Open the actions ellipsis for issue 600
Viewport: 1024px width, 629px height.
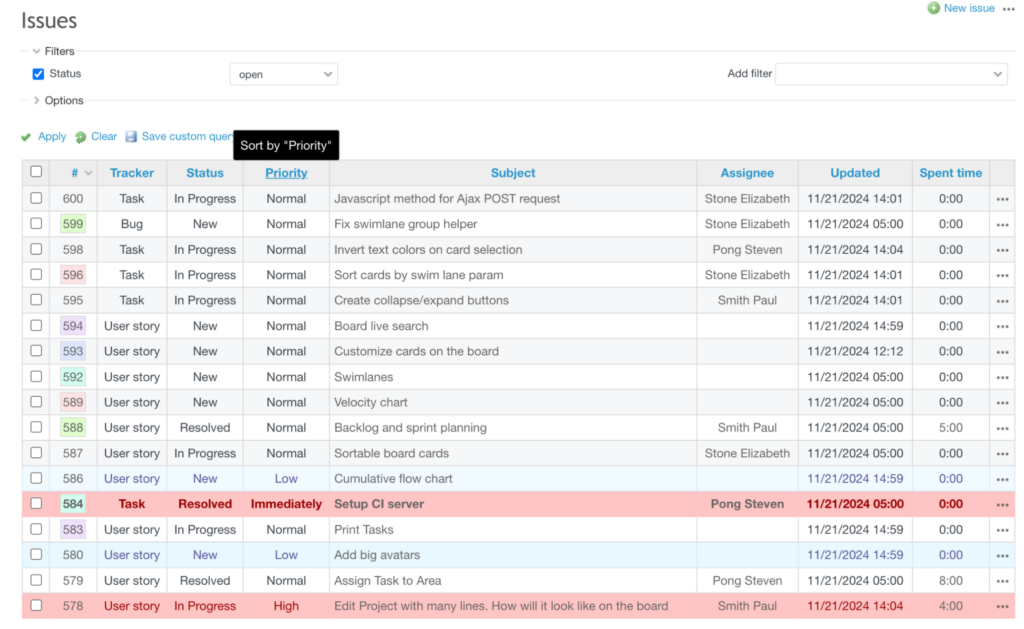(1001, 198)
